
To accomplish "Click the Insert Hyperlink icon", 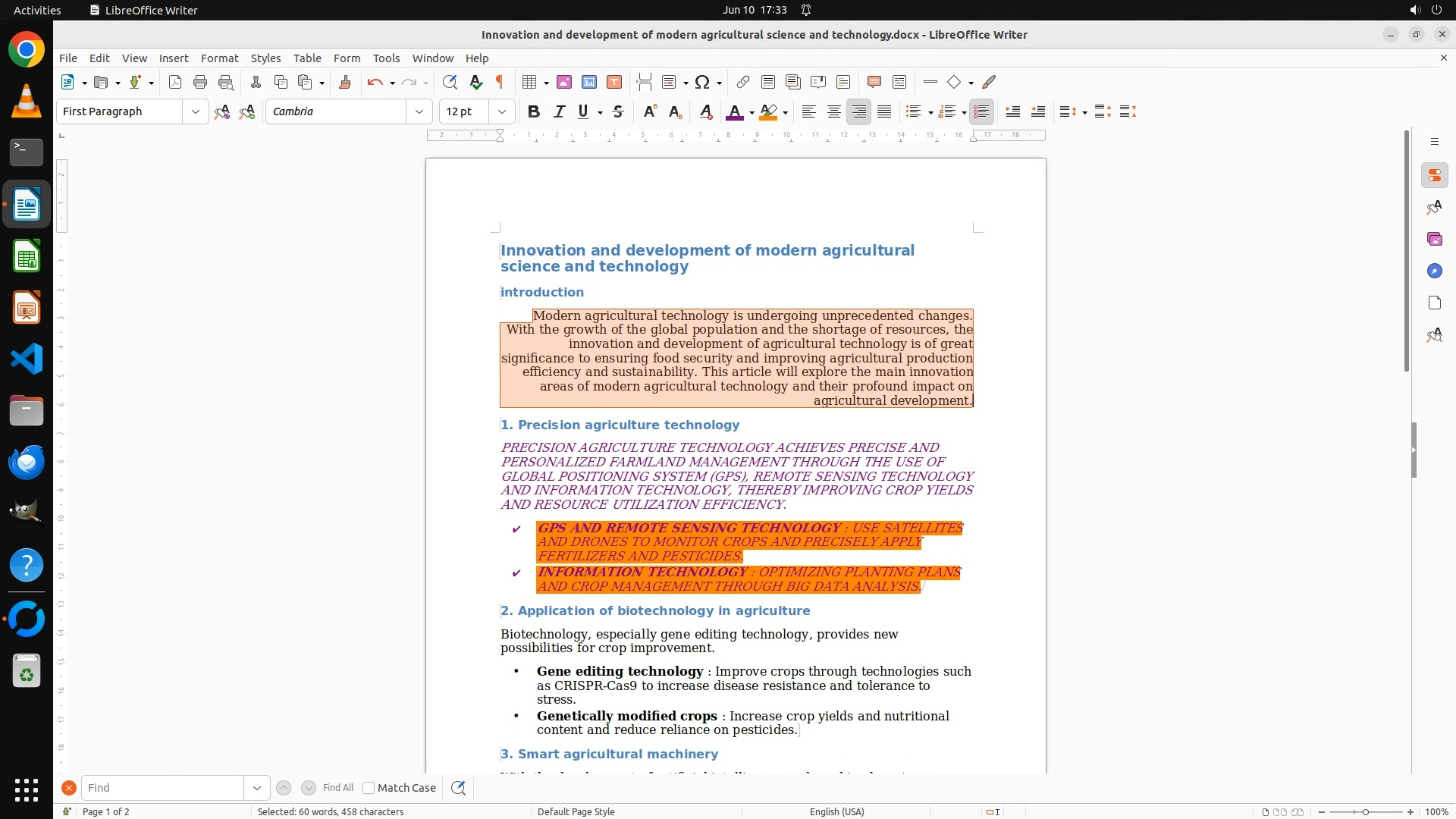I will coord(743,83).
